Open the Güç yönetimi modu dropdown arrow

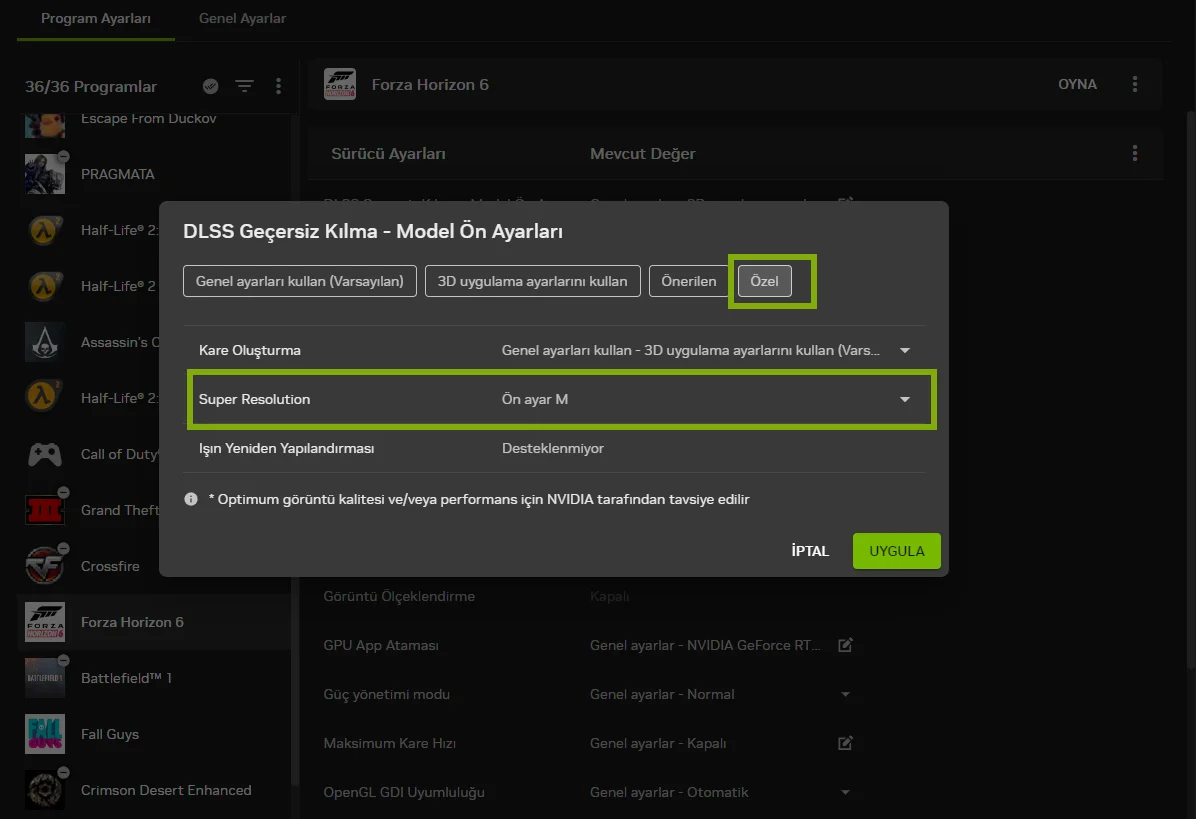[x=845, y=694]
